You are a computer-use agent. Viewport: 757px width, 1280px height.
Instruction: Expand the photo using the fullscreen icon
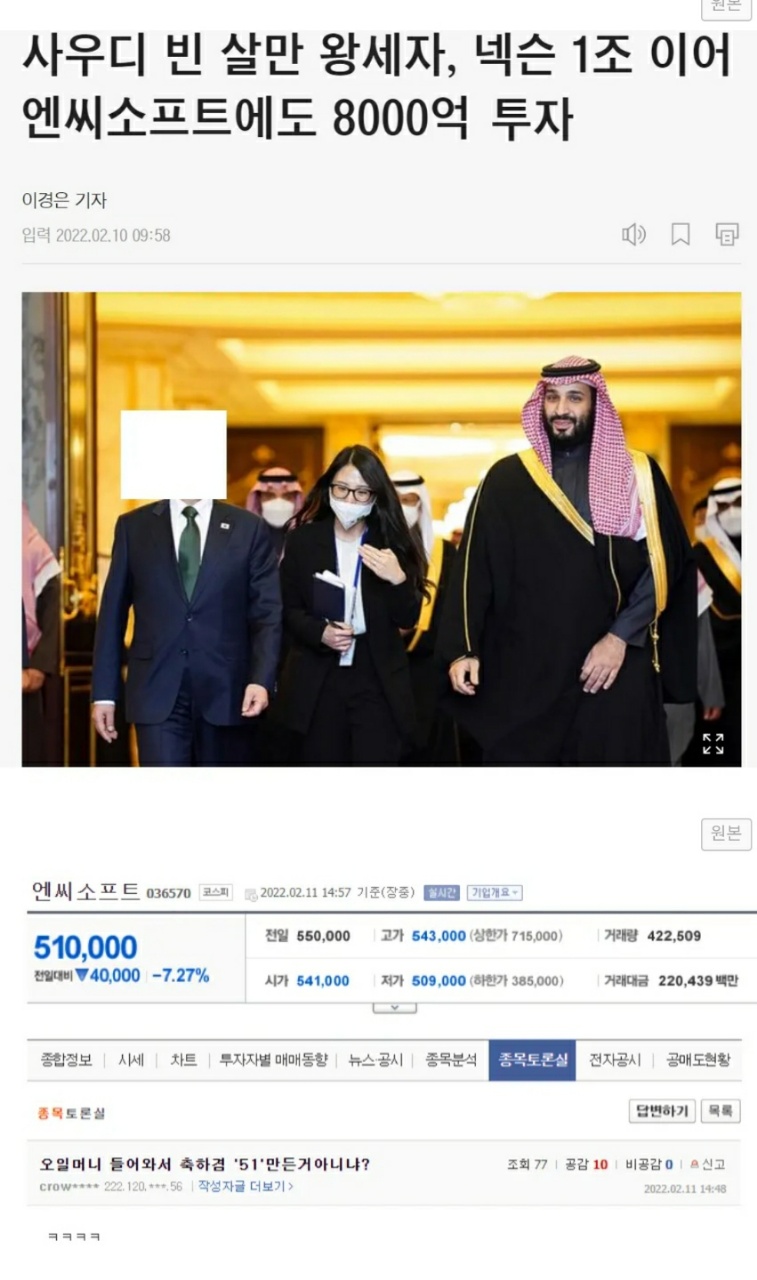713,743
